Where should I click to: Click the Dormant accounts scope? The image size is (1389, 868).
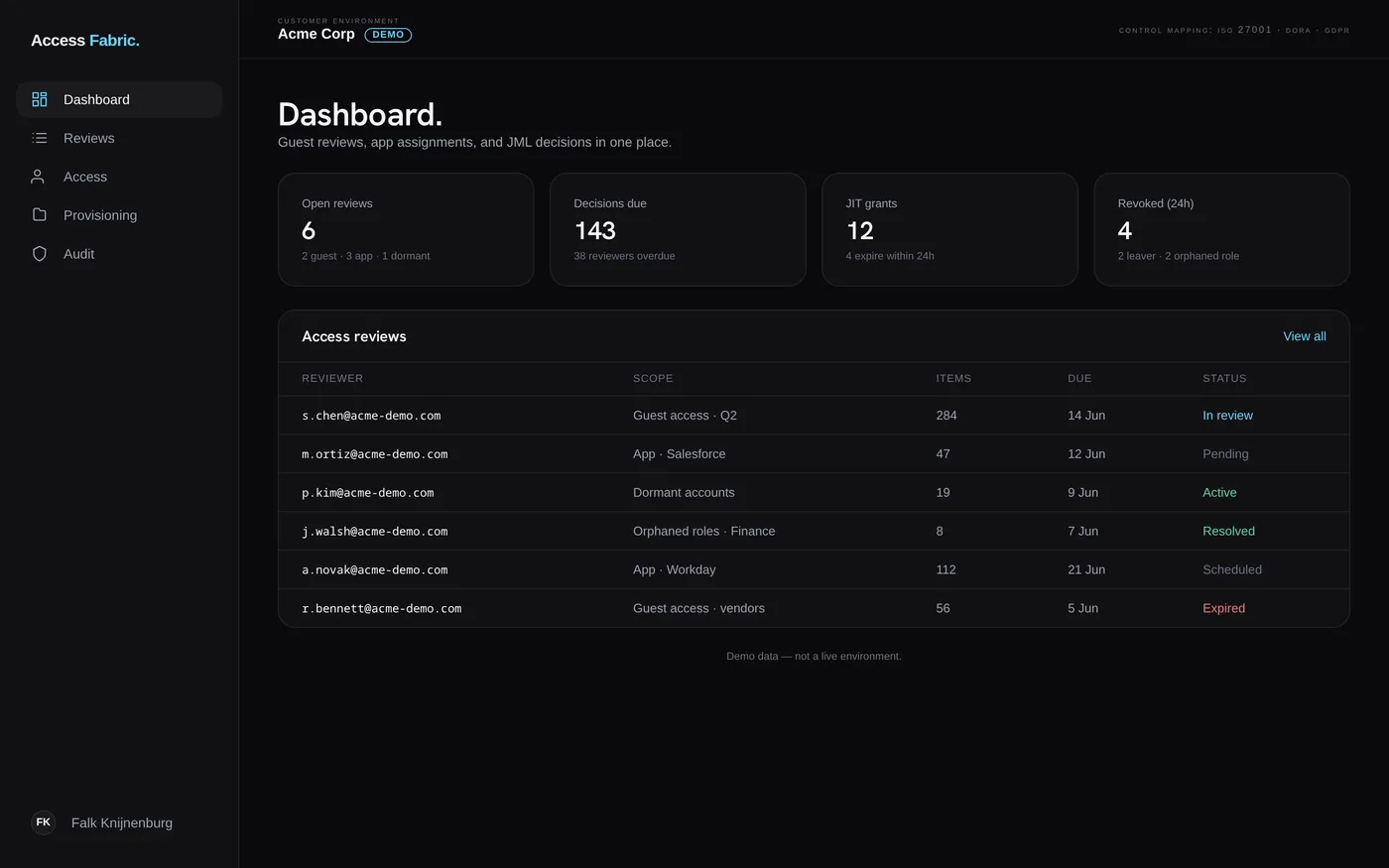point(684,493)
